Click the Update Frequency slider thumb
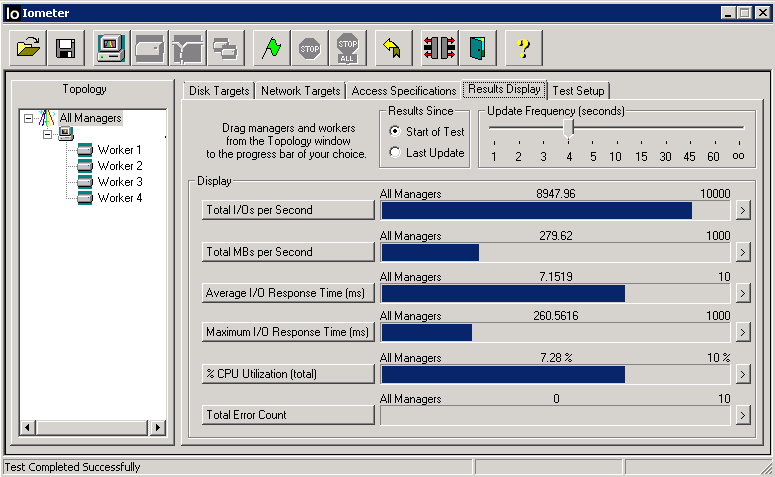 click(568, 129)
